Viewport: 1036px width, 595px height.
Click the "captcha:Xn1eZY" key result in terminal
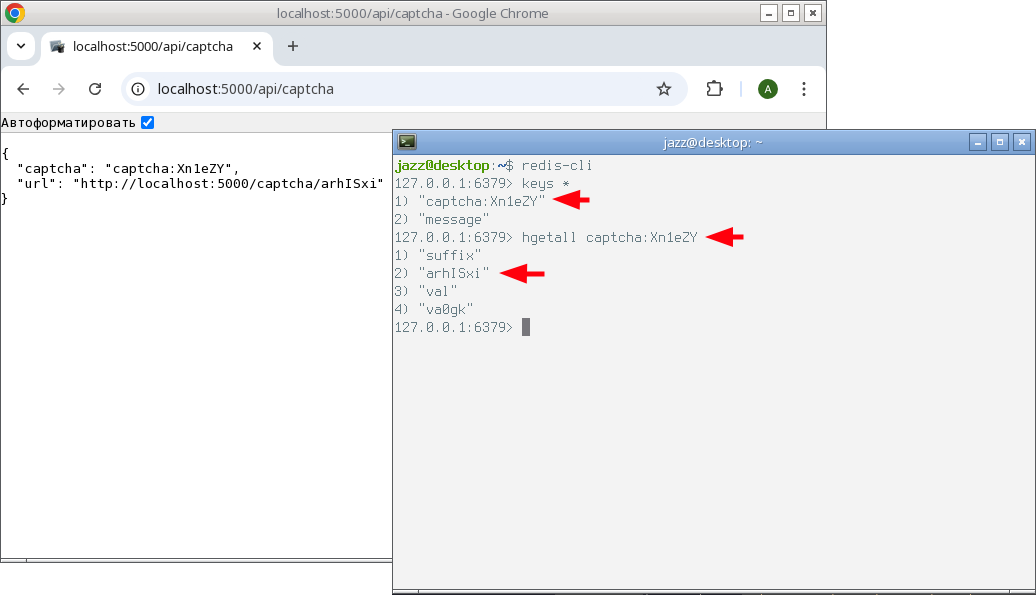482,201
